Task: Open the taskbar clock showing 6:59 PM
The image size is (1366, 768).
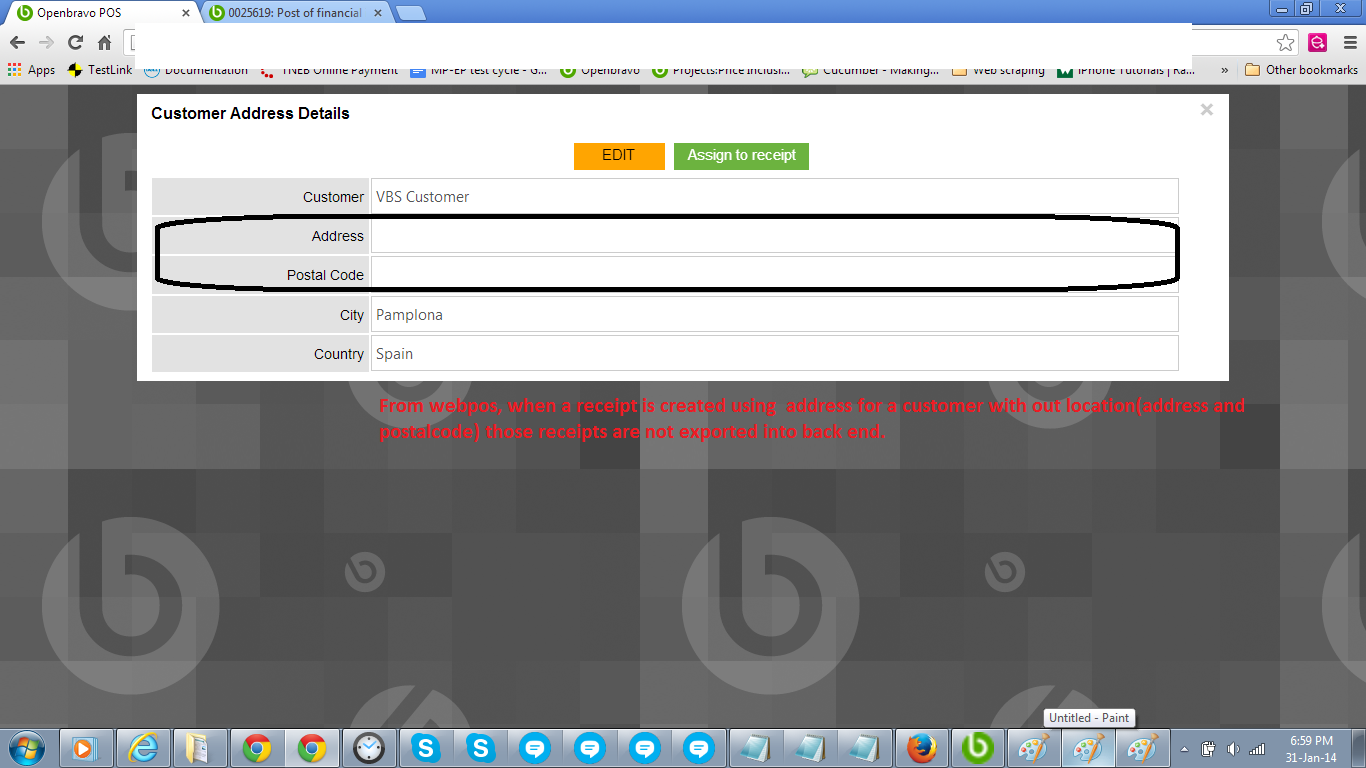Action: click(x=1311, y=749)
